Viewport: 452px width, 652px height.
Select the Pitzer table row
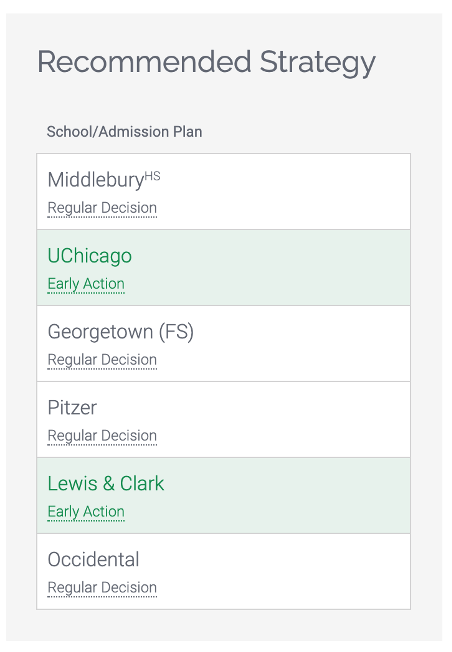pos(224,419)
